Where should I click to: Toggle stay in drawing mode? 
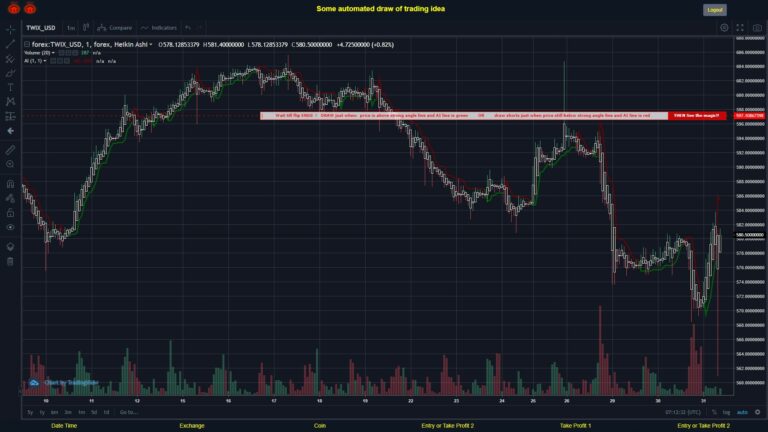[x=10, y=198]
